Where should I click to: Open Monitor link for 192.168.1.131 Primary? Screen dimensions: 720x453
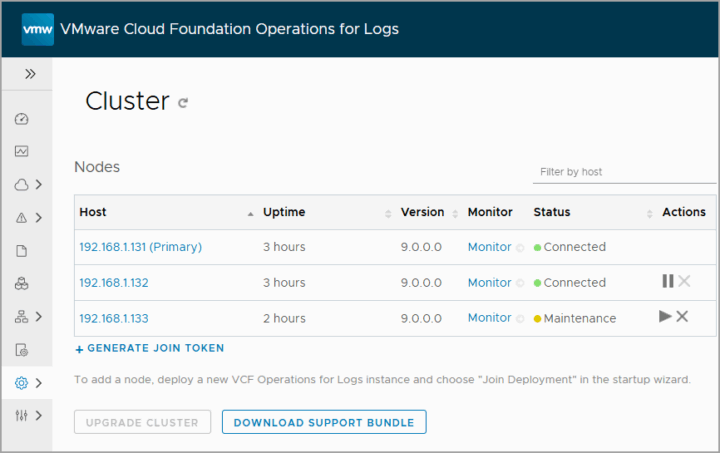click(x=489, y=247)
